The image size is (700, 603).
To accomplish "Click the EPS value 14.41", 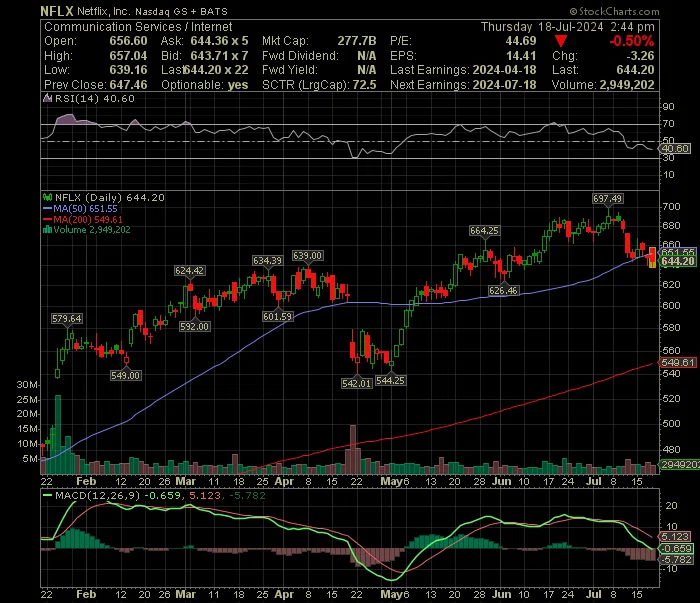I will pos(521,56).
